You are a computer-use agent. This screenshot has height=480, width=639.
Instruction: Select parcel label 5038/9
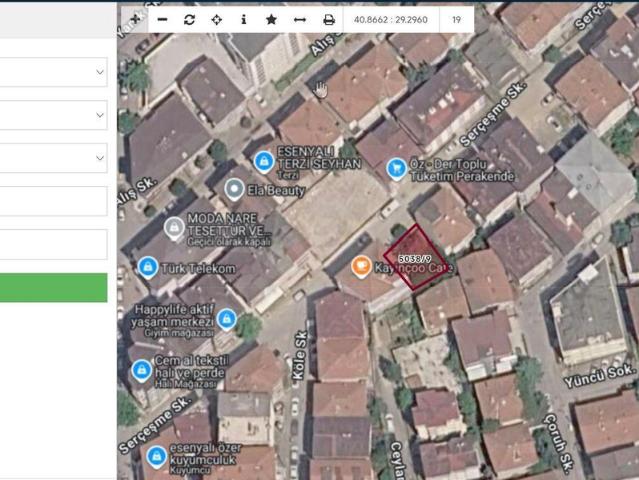414,259
